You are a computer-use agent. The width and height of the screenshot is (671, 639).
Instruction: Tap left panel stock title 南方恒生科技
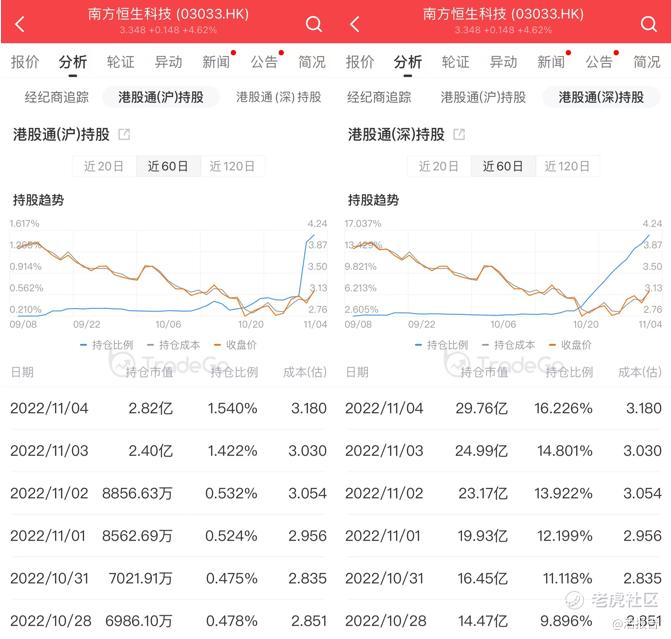click(168, 14)
